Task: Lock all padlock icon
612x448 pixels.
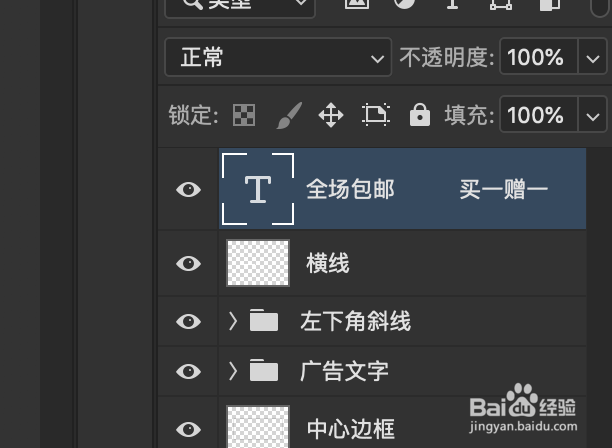Action: (420, 115)
